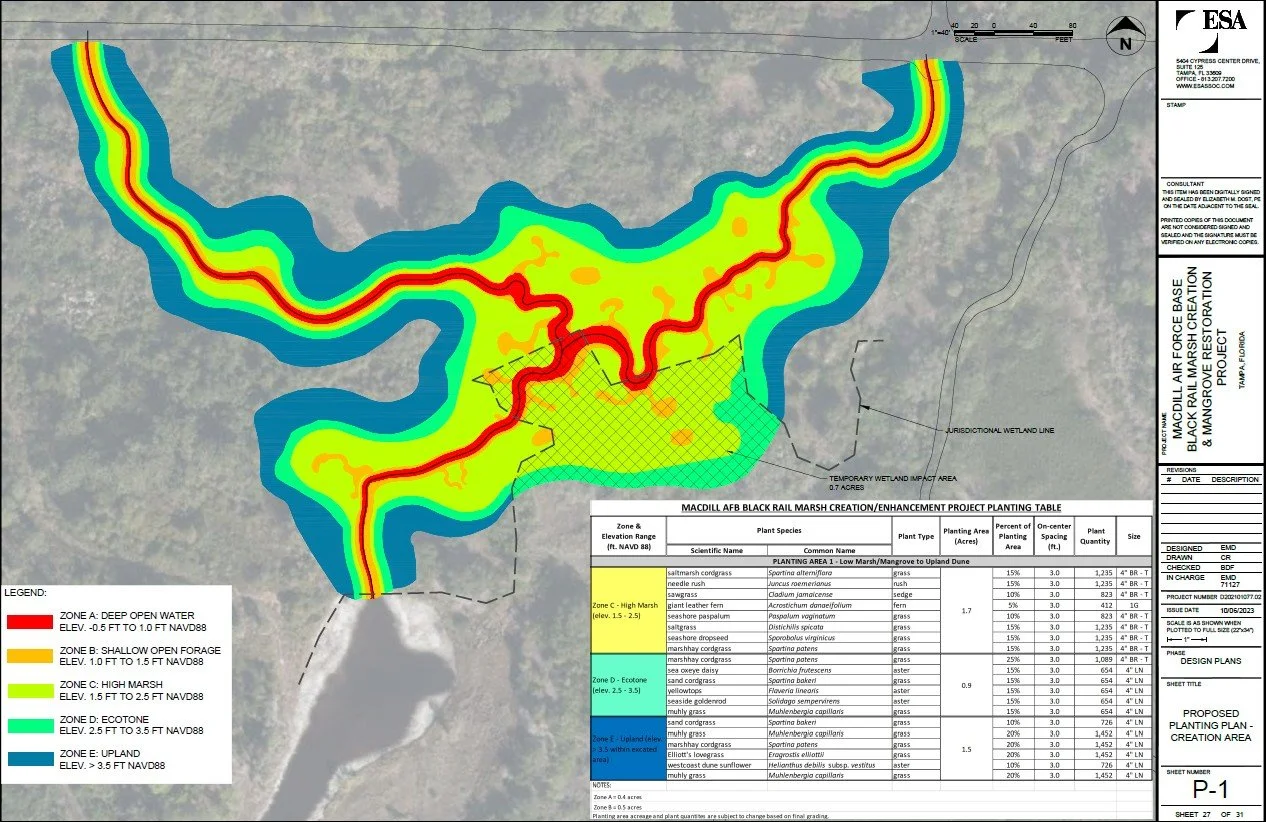Click the 'Size' column header

coord(1134,535)
